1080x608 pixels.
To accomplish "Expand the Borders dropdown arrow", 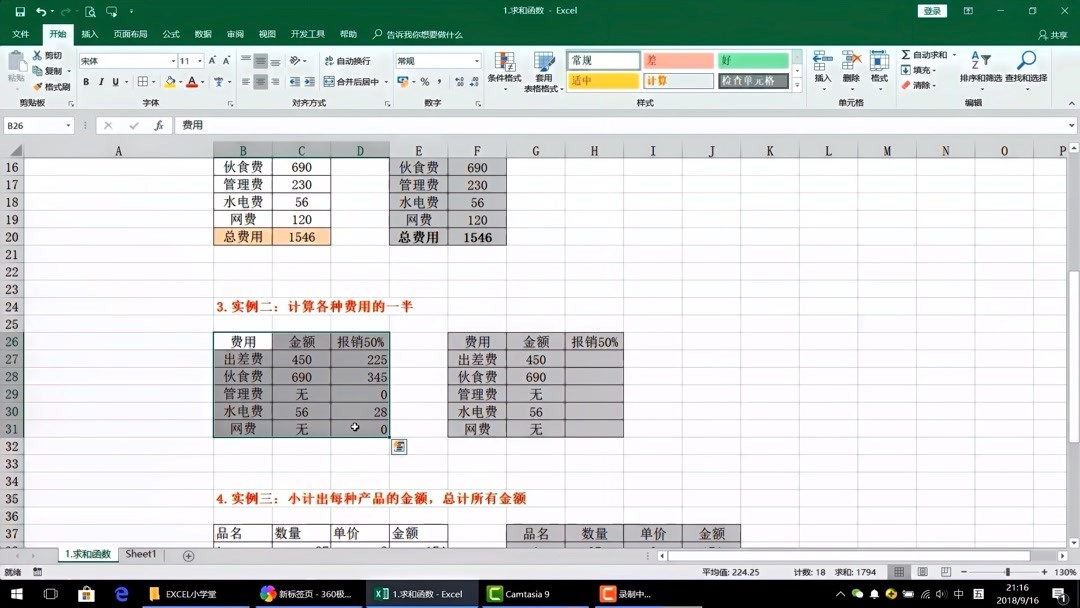I will (153, 81).
